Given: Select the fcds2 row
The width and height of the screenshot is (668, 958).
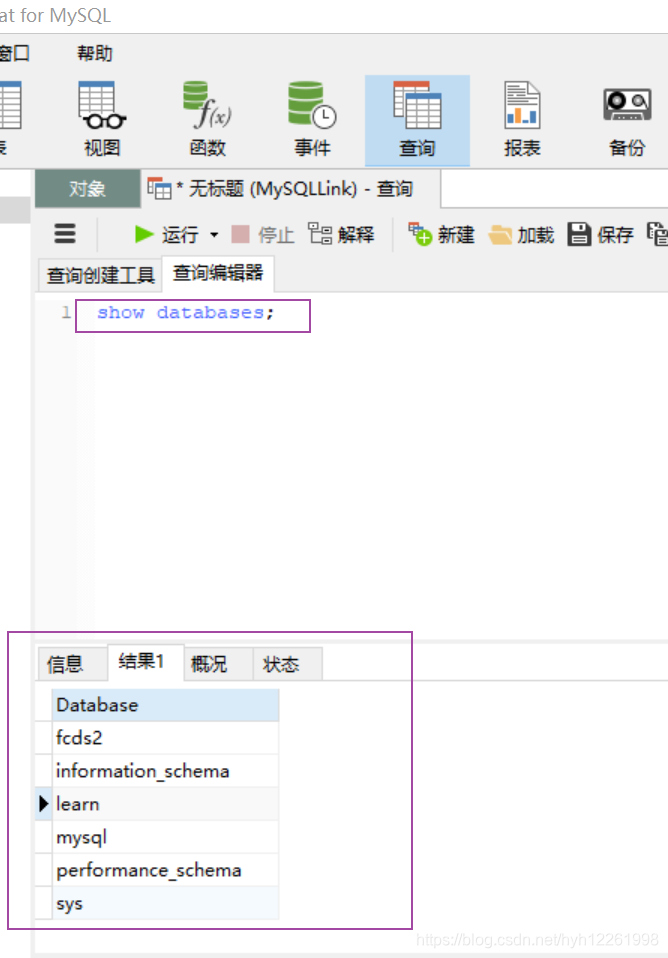Looking at the screenshot, I should [x=165, y=737].
